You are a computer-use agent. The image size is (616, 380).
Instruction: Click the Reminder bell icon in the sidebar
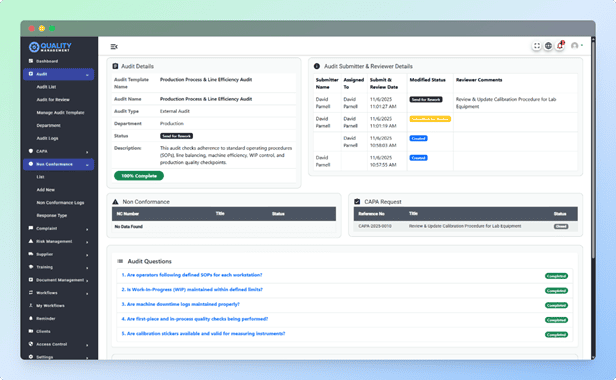pos(31,318)
